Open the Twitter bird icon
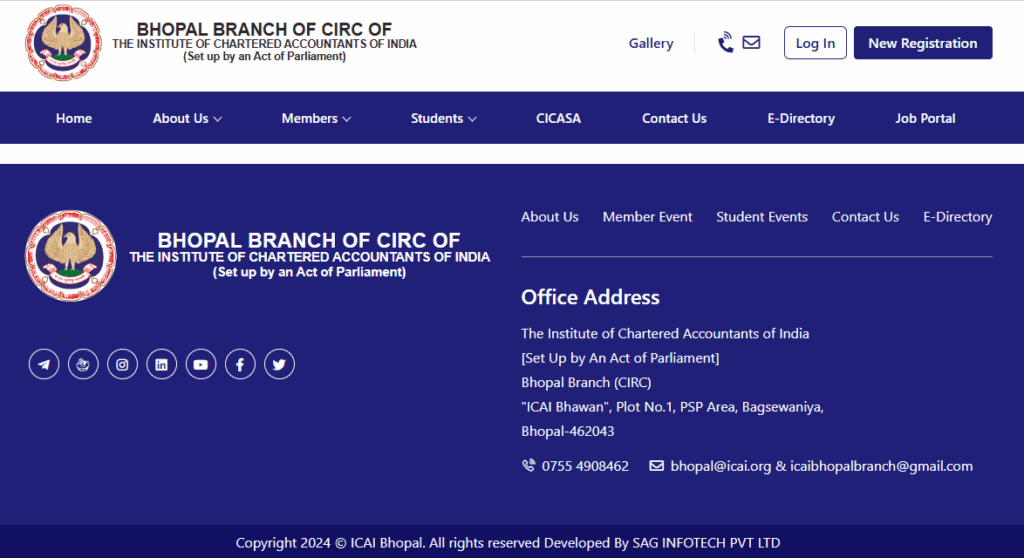 pyautogui.click(x=280, y=364)
